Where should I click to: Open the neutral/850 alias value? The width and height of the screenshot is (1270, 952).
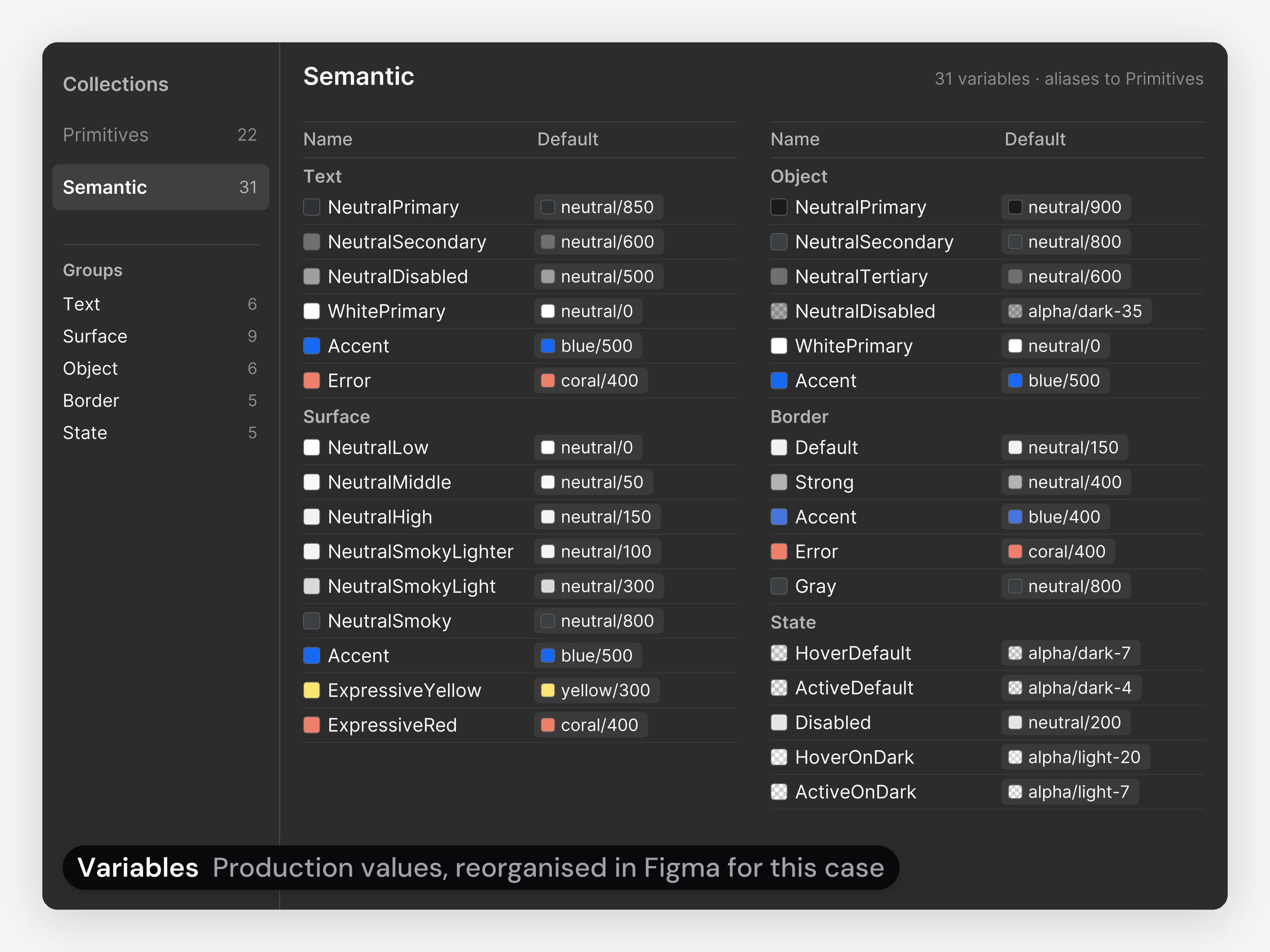[598, 207]
